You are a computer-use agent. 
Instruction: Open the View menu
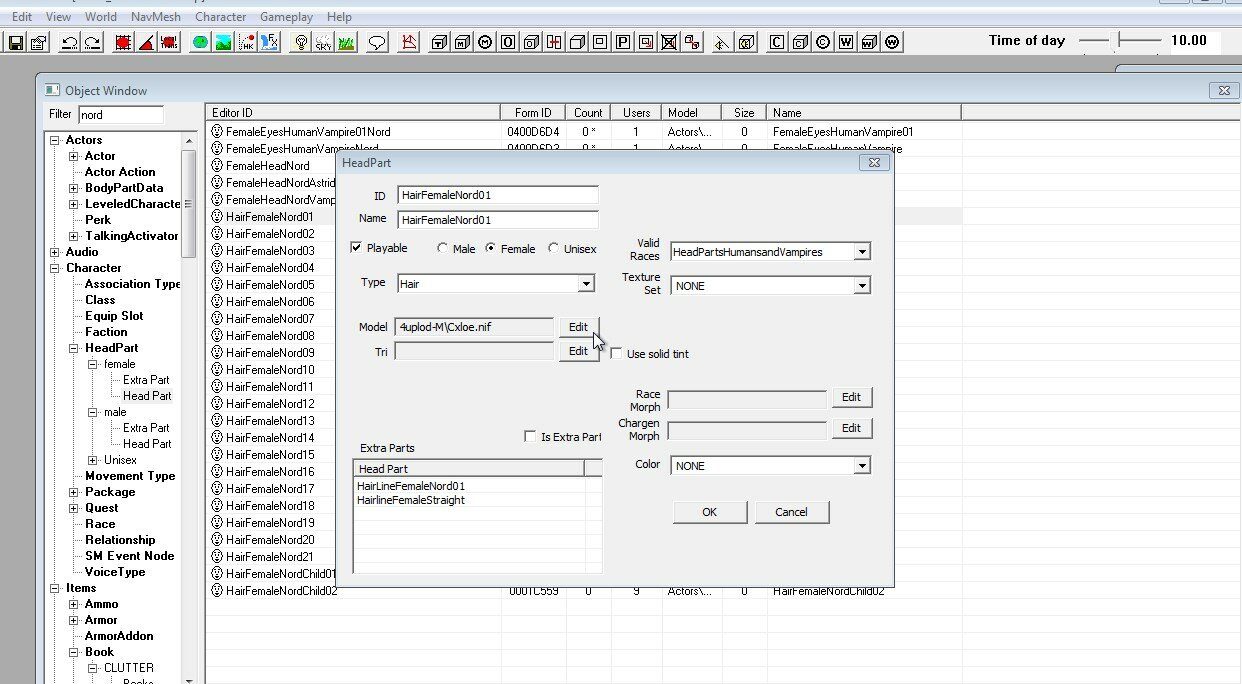pyautogui.click(x=58, y=17)
